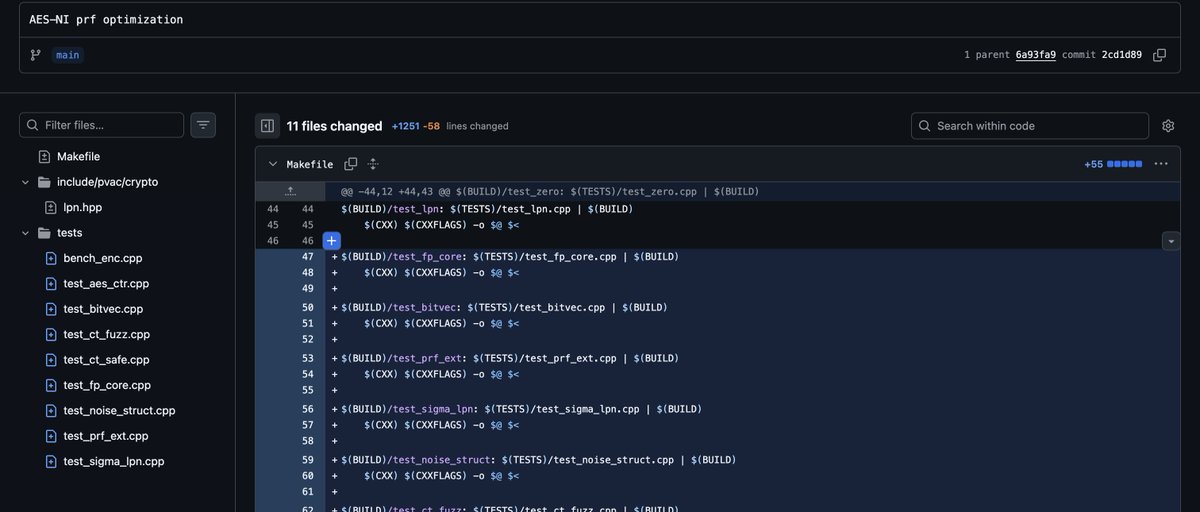Click the -58 deletions count
Screen dimensions: 1200x512
point(432,126)
